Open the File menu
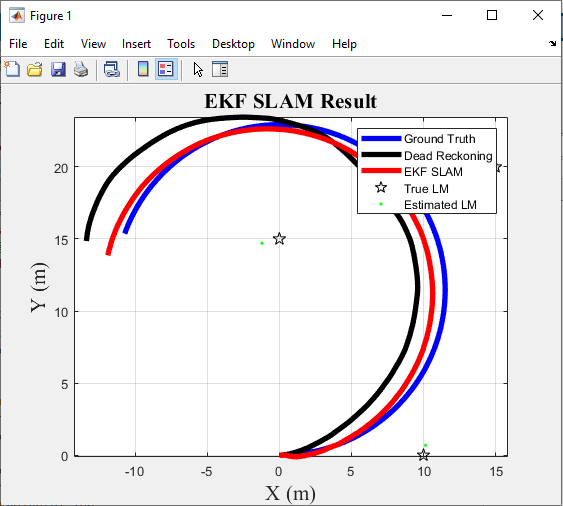563x506 pixels. (18, 44)
